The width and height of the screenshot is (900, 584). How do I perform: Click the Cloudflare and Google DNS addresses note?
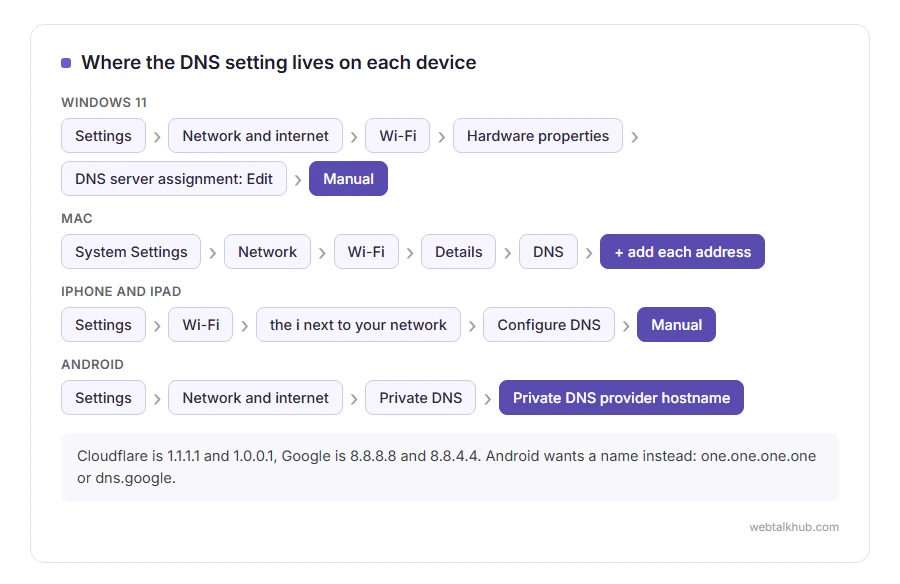click(450, 467)
